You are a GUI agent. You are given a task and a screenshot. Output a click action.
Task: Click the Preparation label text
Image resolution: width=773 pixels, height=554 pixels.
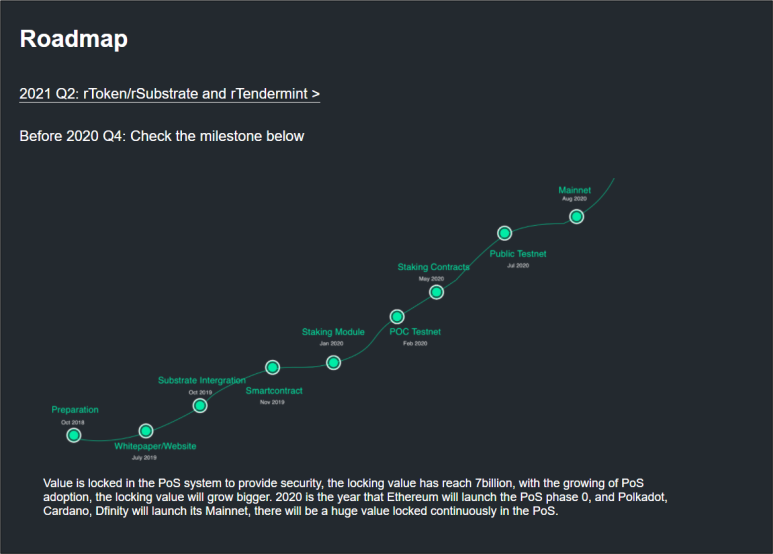(75, 410)
